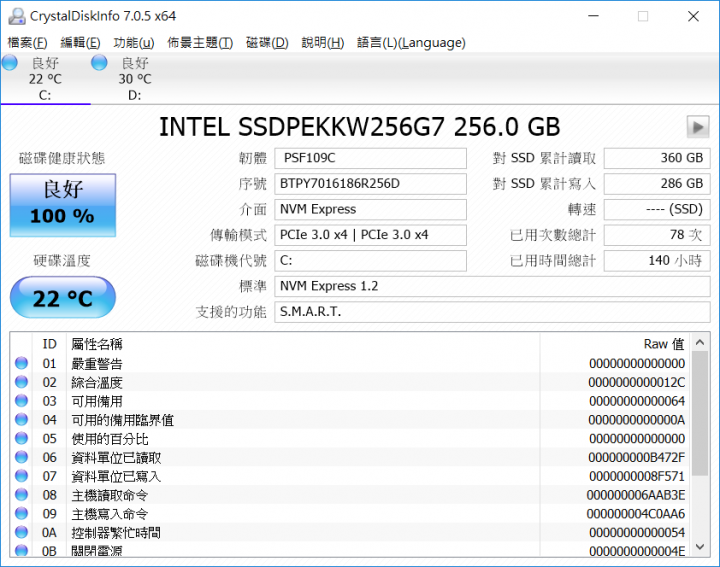
Task: Click status orb for ID 04 可用的備用臨界值
Action: [x=21, y=420]
